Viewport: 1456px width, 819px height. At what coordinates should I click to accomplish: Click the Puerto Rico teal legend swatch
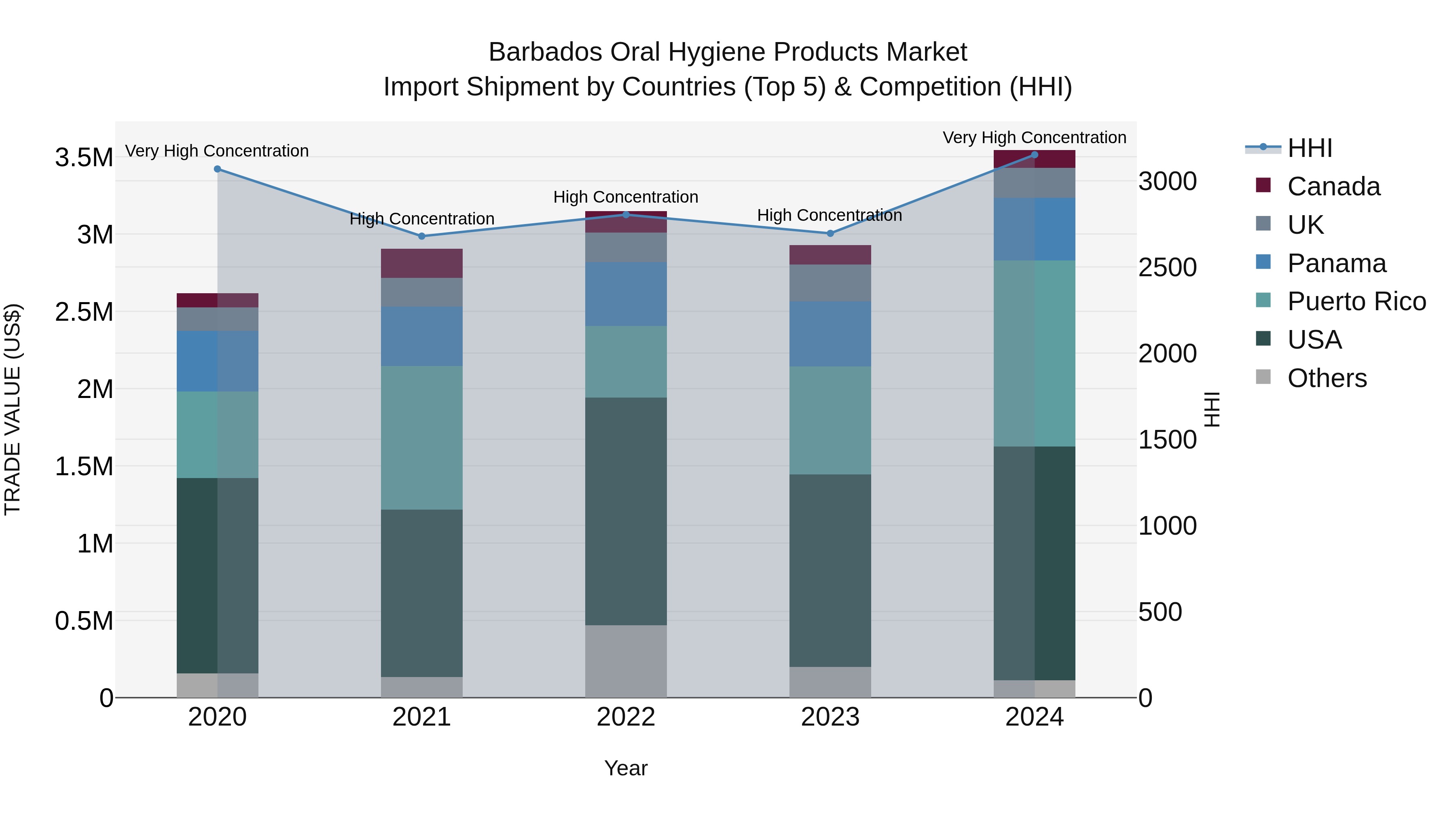1263,300
